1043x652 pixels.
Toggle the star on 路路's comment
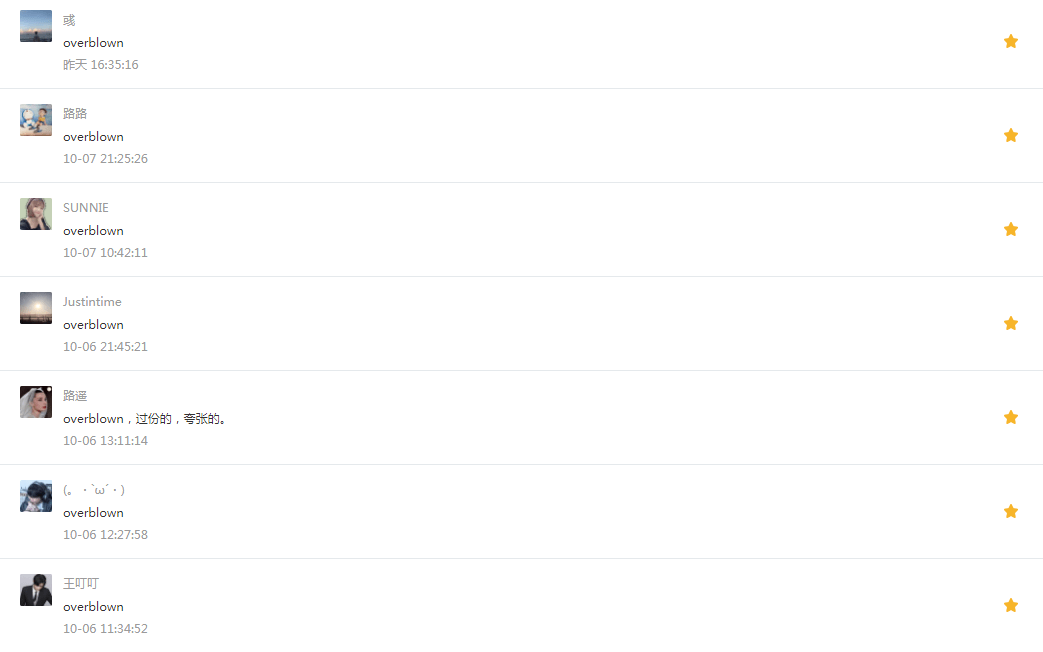(1010, 135)
